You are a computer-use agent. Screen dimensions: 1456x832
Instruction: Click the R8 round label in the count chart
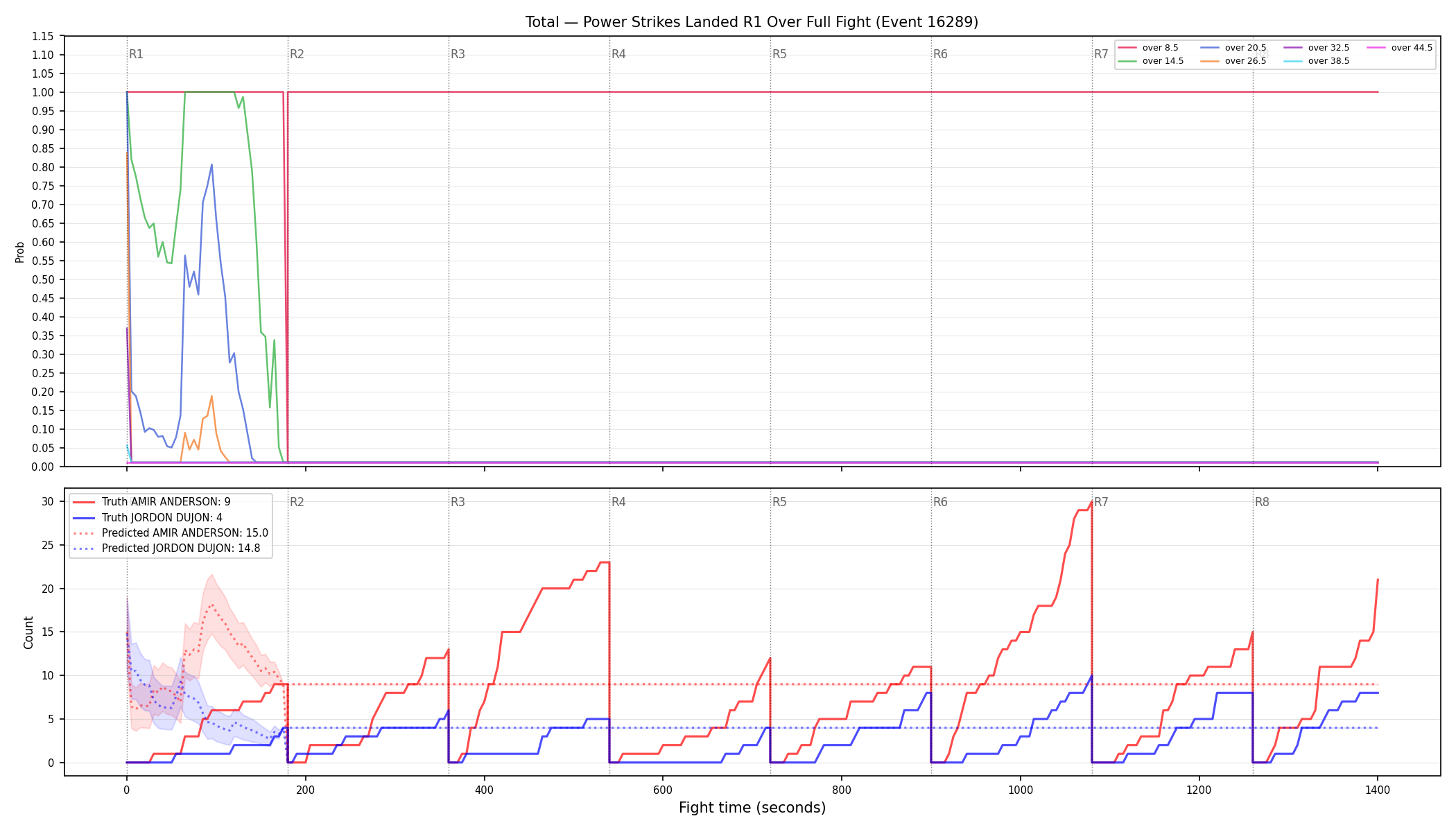[x=1262, y=502]
